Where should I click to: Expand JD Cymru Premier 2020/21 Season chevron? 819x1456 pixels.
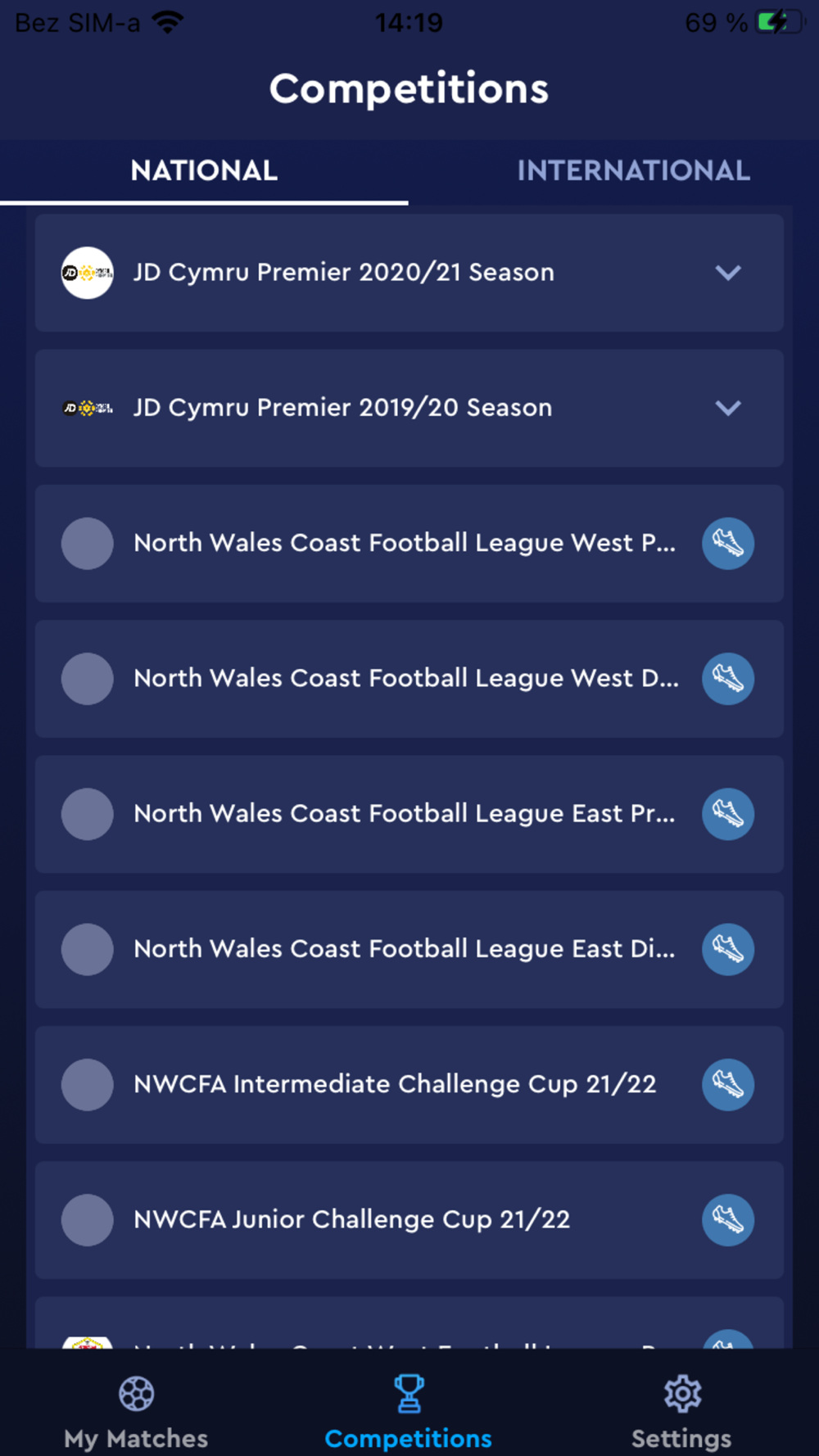pos(727,273)
